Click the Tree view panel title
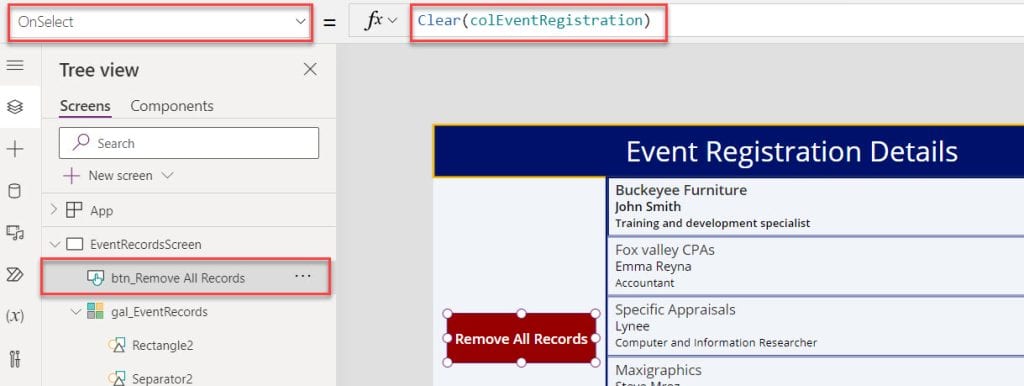This screenshot has width=1024, height=386. 99,71
